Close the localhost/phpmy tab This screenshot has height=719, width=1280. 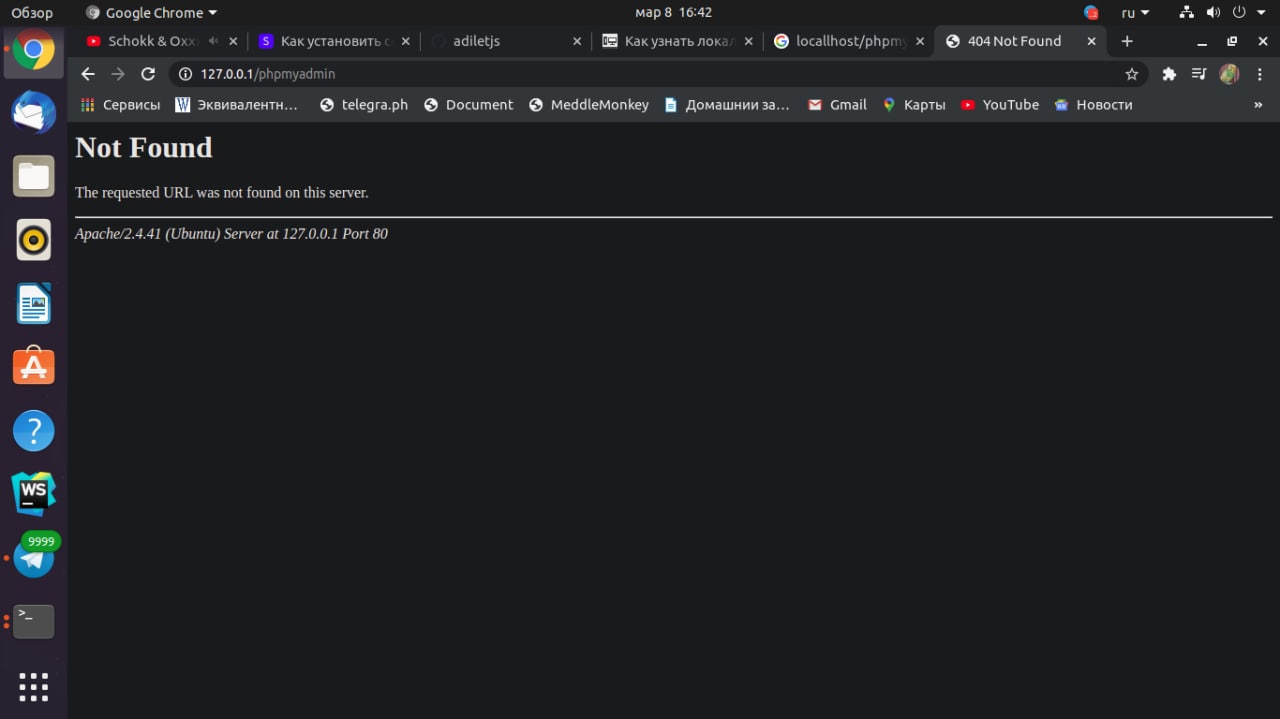click(920, 41)
